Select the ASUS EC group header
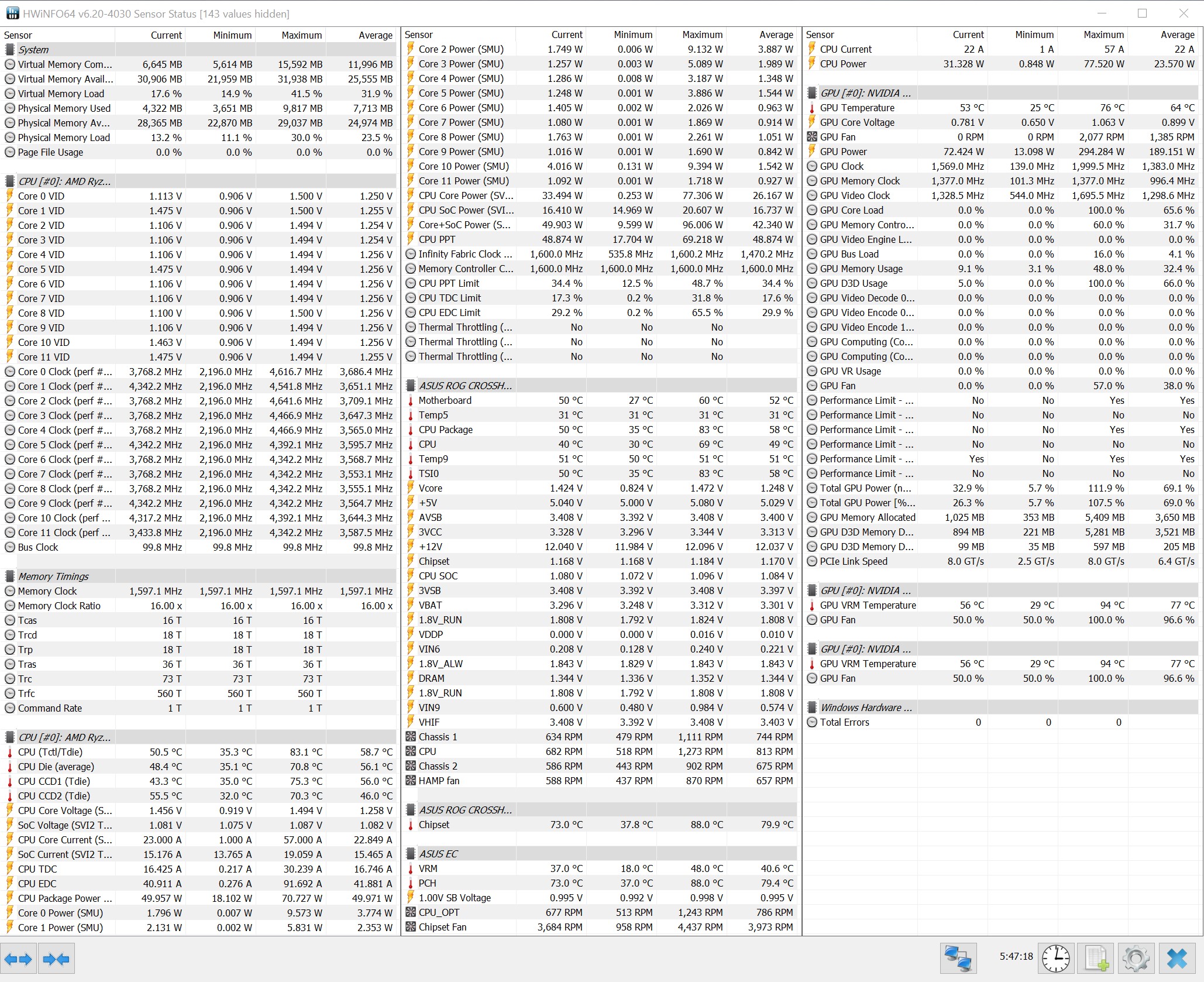 tap(438, 854)
